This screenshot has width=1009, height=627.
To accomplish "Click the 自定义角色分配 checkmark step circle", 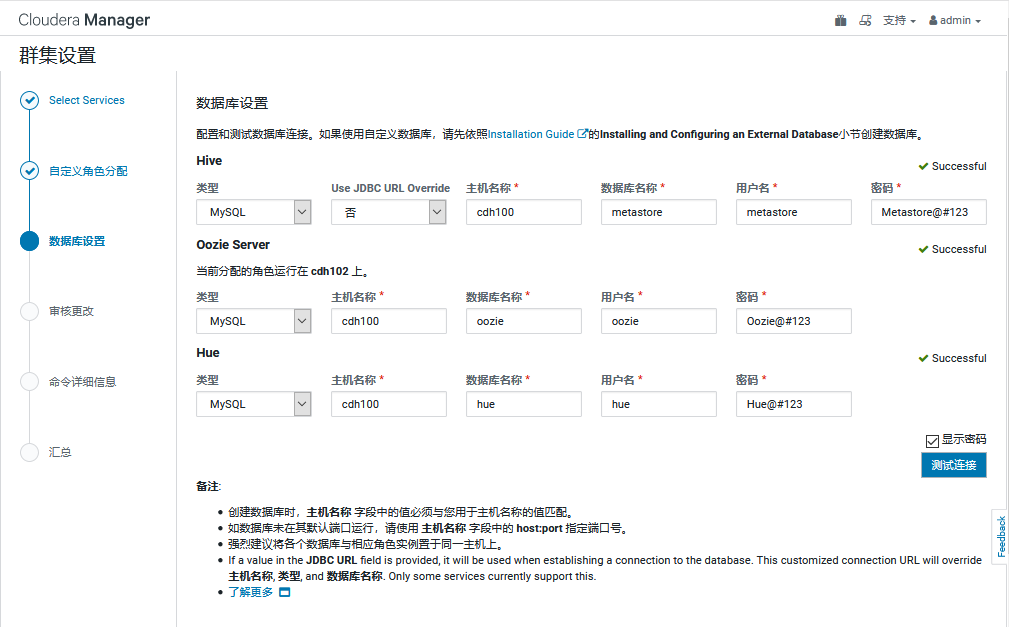I will click(29, 171).
